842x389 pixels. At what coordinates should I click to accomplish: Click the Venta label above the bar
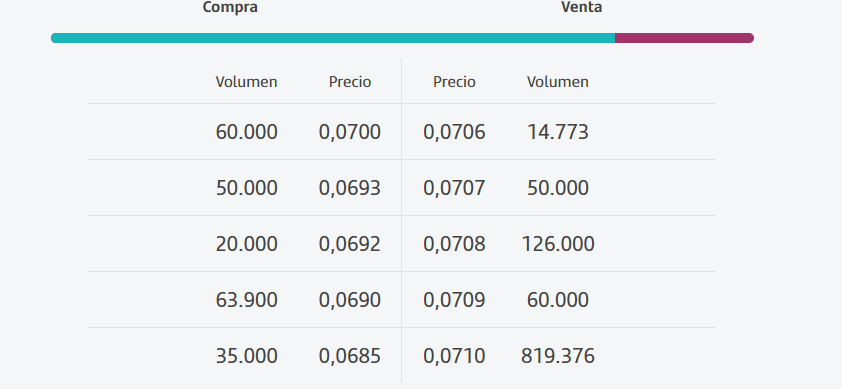pos(582,7)
